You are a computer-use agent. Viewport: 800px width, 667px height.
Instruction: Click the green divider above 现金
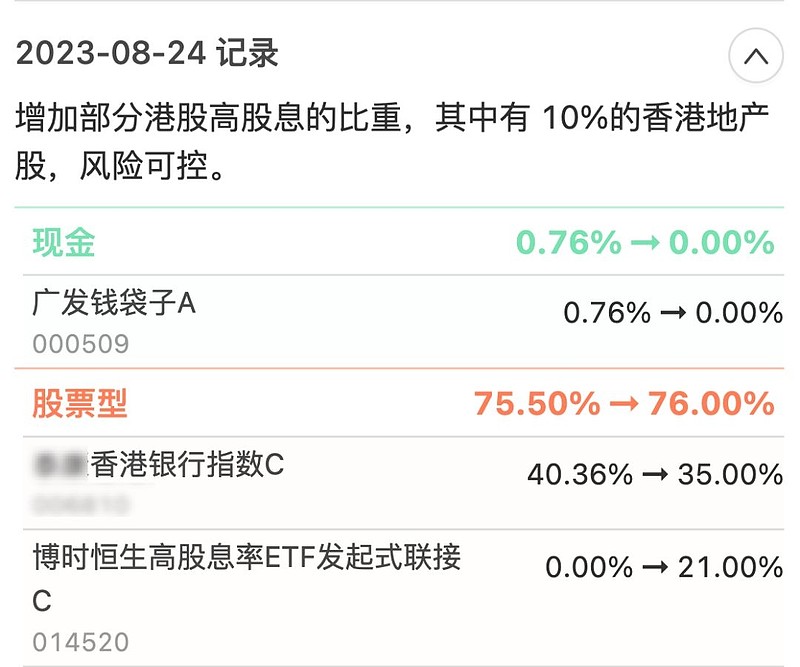click(x=399, y=207)
